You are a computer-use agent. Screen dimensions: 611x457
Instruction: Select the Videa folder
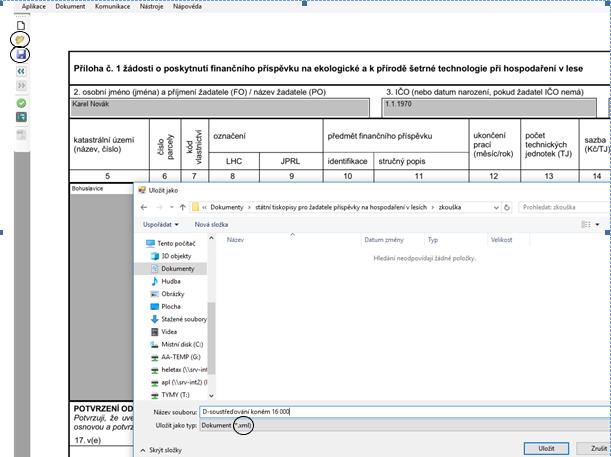164,332
